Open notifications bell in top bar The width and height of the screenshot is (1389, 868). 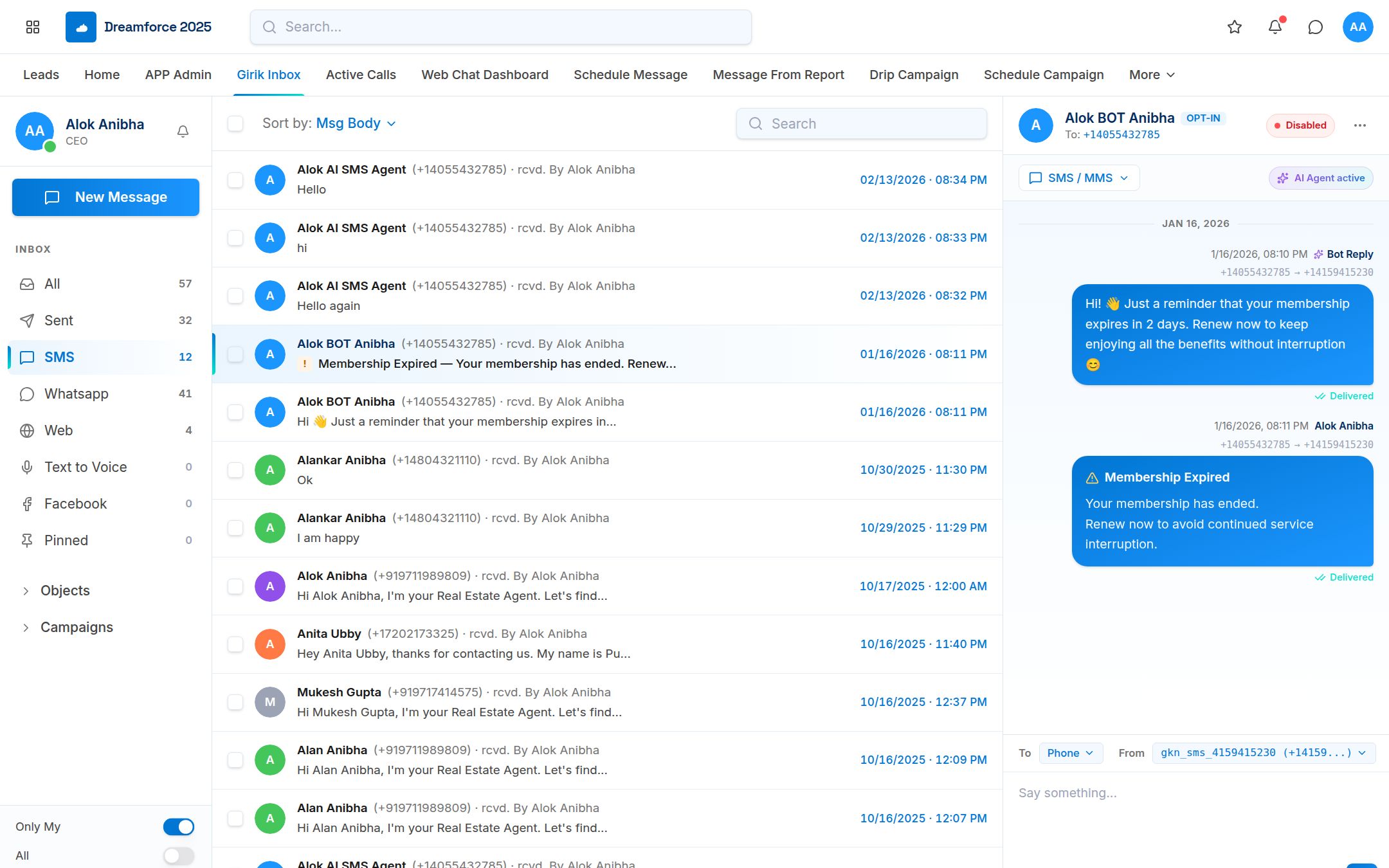[x=1275, y=27]
